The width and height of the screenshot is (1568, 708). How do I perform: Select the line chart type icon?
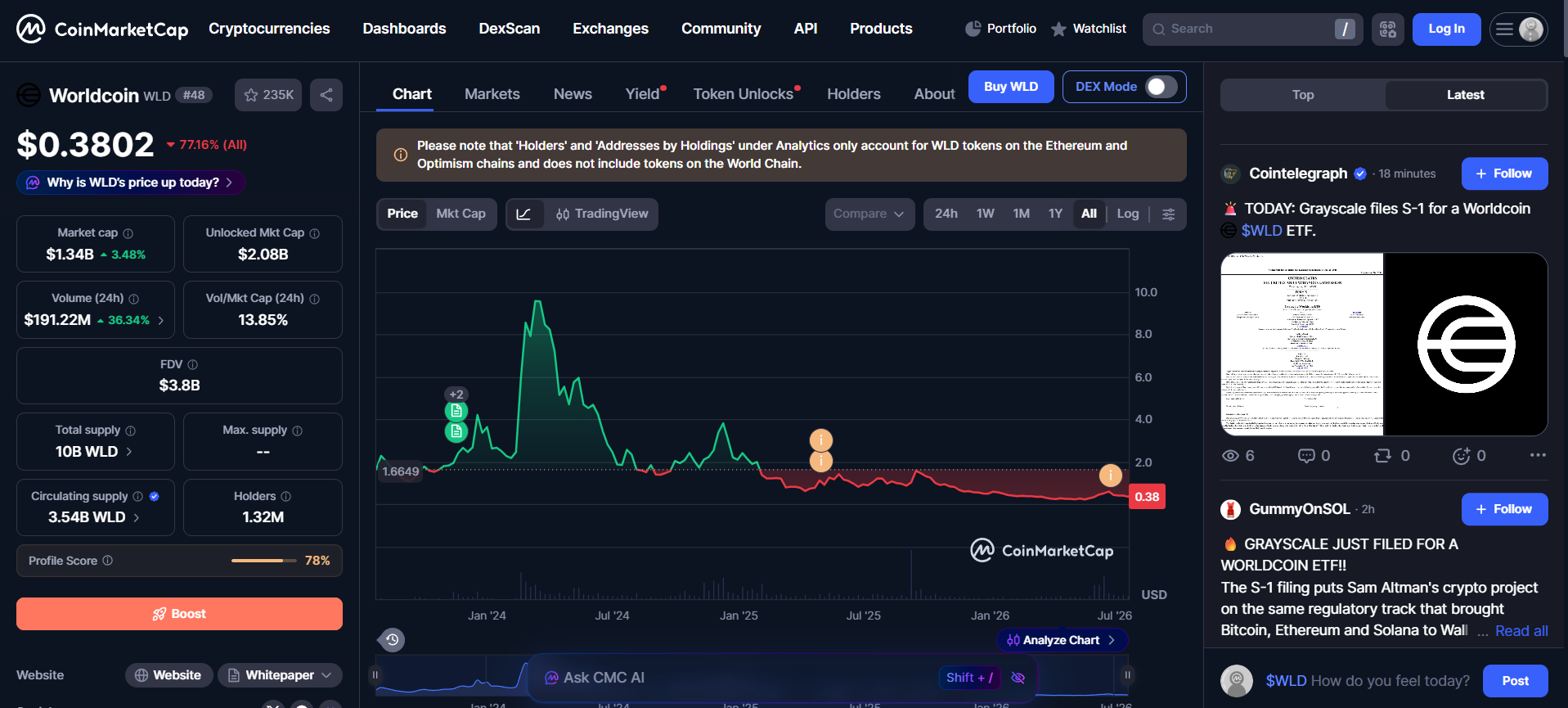pyautogui.click(x=524, y=214)
